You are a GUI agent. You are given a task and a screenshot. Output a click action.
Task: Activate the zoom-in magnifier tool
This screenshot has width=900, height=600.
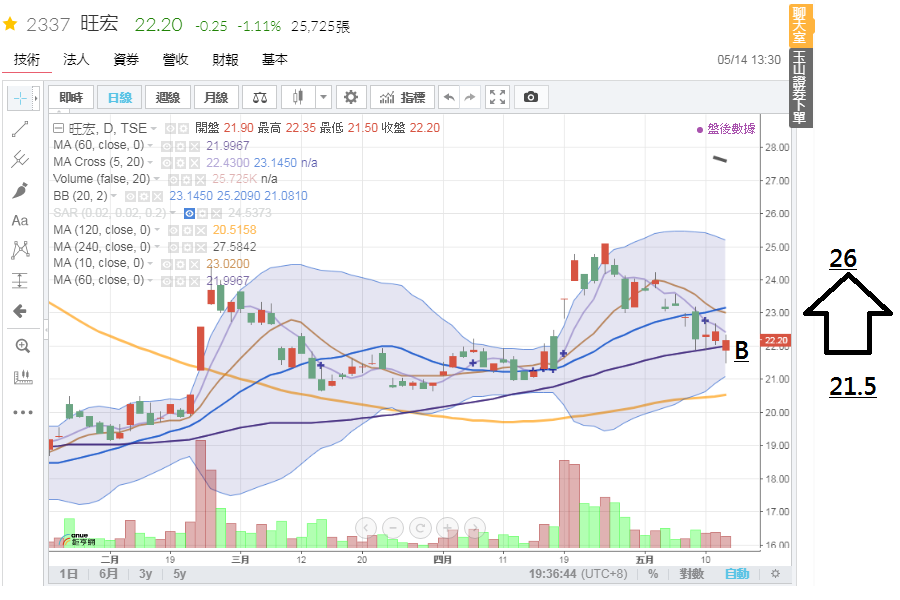pyautogui.click(x=22, y=346)
